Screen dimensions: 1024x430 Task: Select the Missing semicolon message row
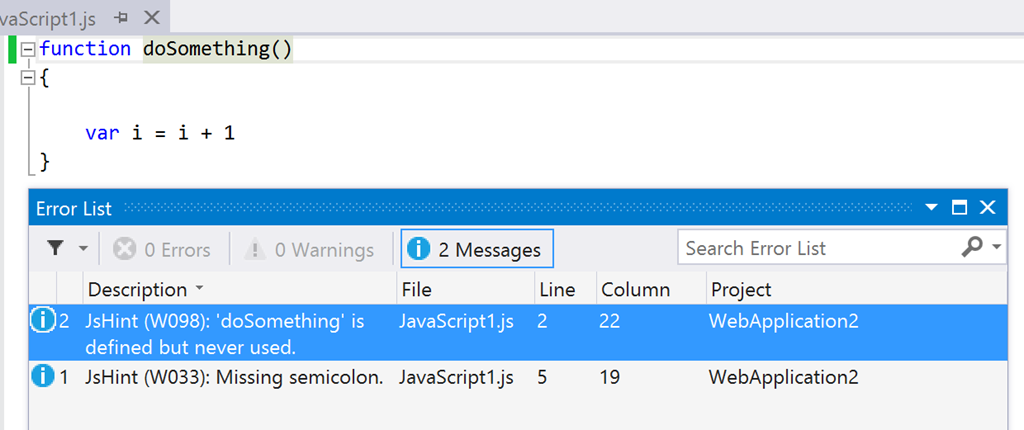[235, 377]
